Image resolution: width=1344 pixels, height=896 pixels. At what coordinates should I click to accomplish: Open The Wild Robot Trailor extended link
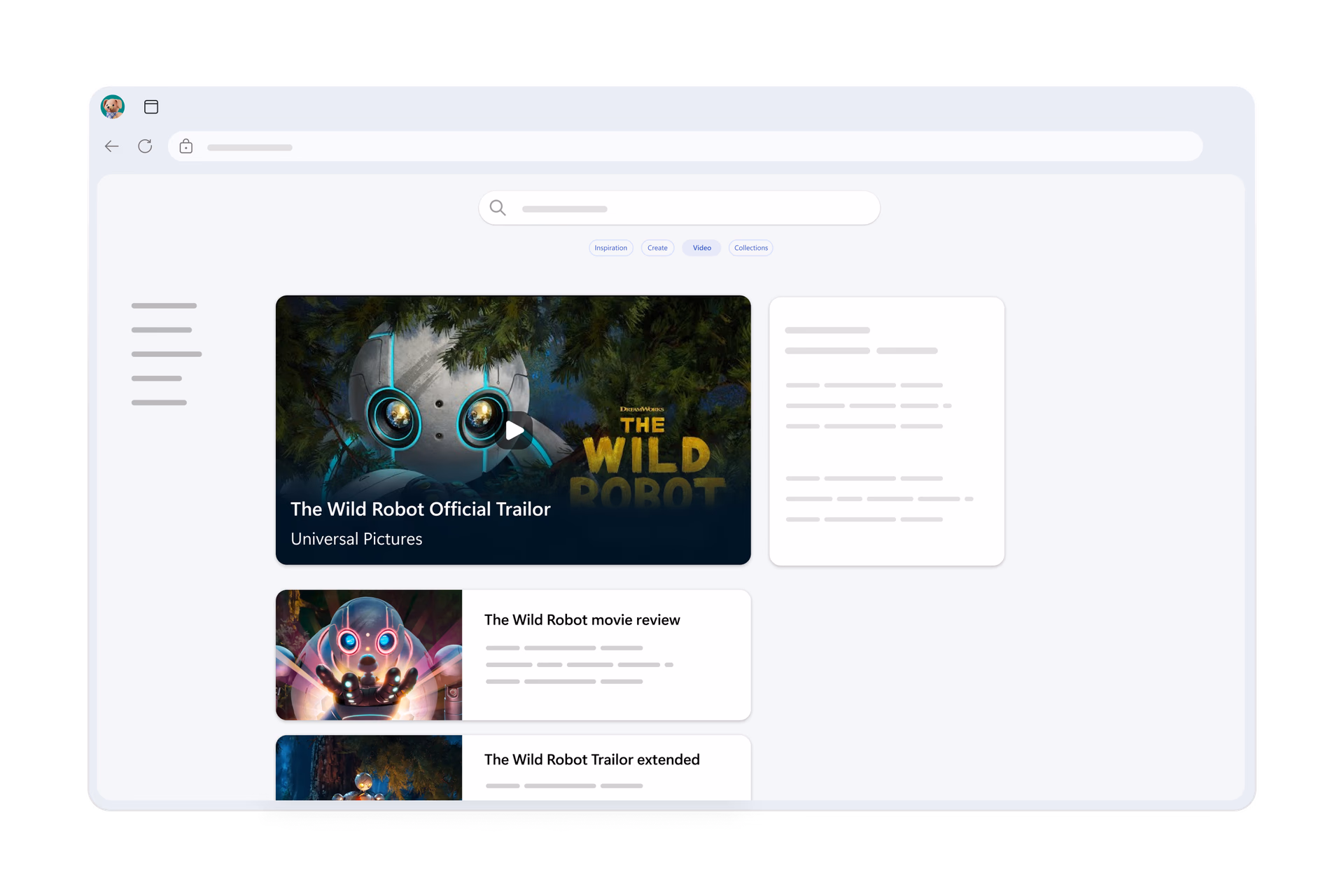coord(591,760)
